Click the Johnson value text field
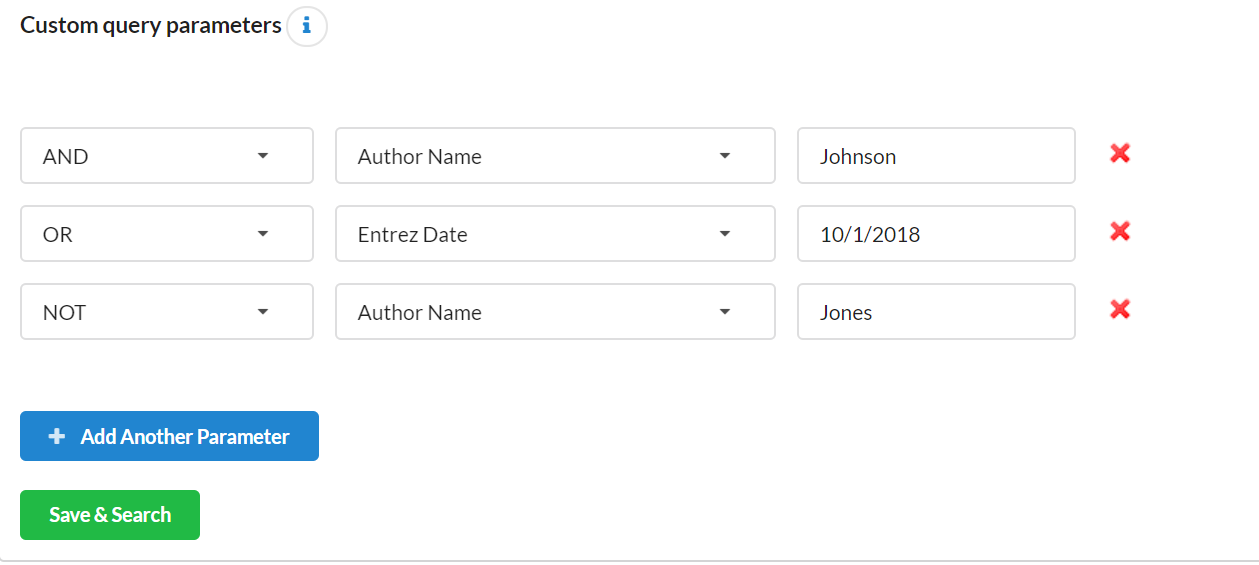 (935, 156)
